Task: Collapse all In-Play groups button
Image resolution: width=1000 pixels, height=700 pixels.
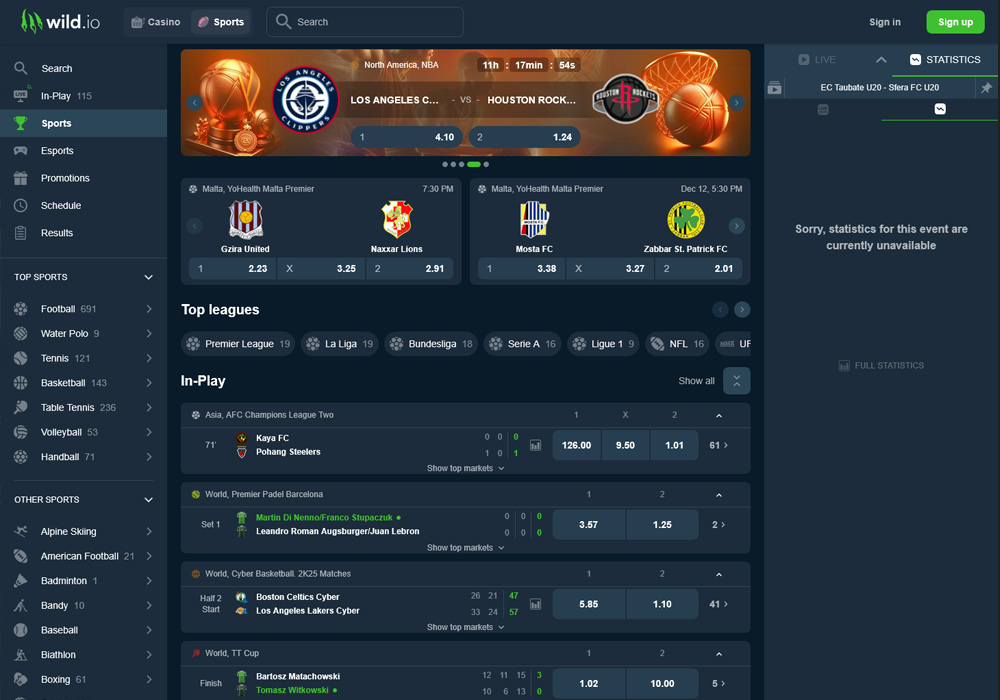Action: 737,381
